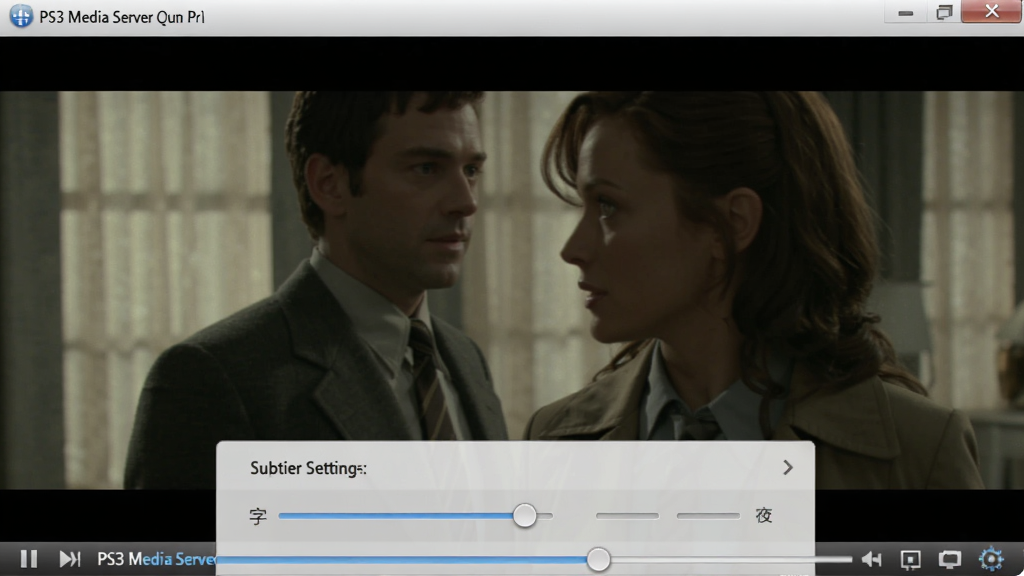1024x576 pixels.
Task: Click the PS3 Media Server app icon
Action: 21,16
